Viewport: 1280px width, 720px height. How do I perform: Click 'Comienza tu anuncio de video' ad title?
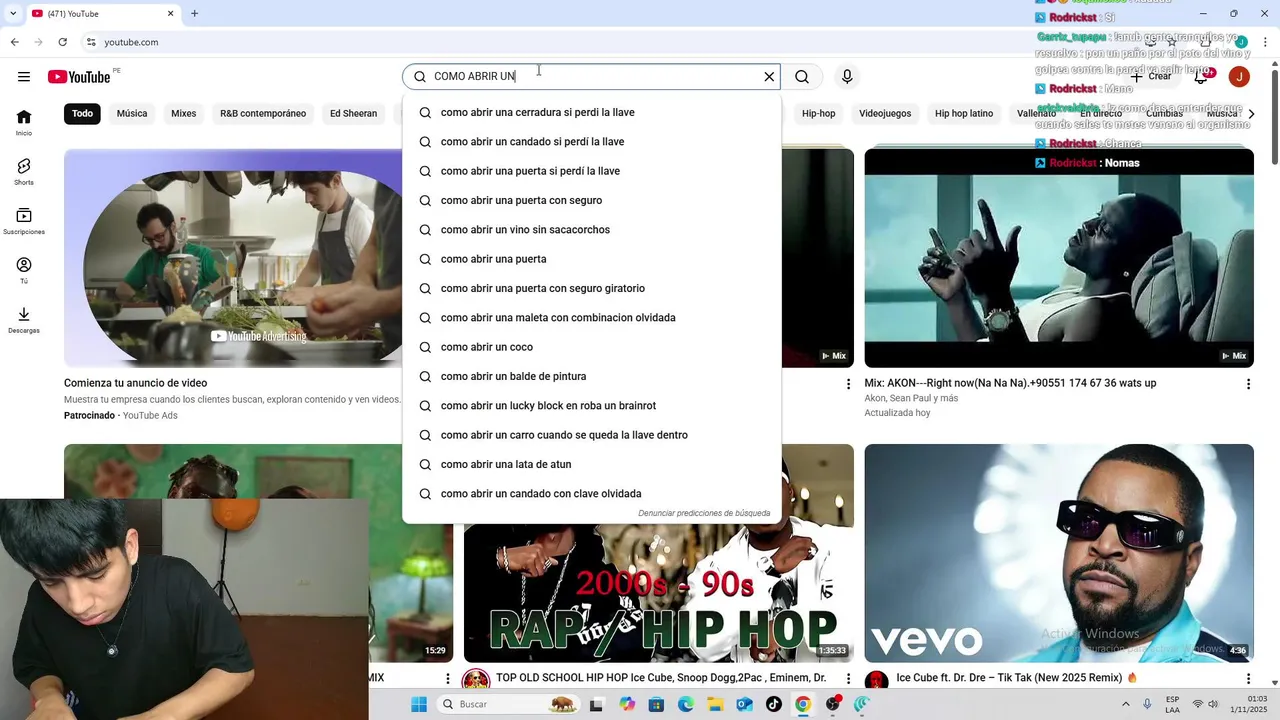tap(136, 383)
